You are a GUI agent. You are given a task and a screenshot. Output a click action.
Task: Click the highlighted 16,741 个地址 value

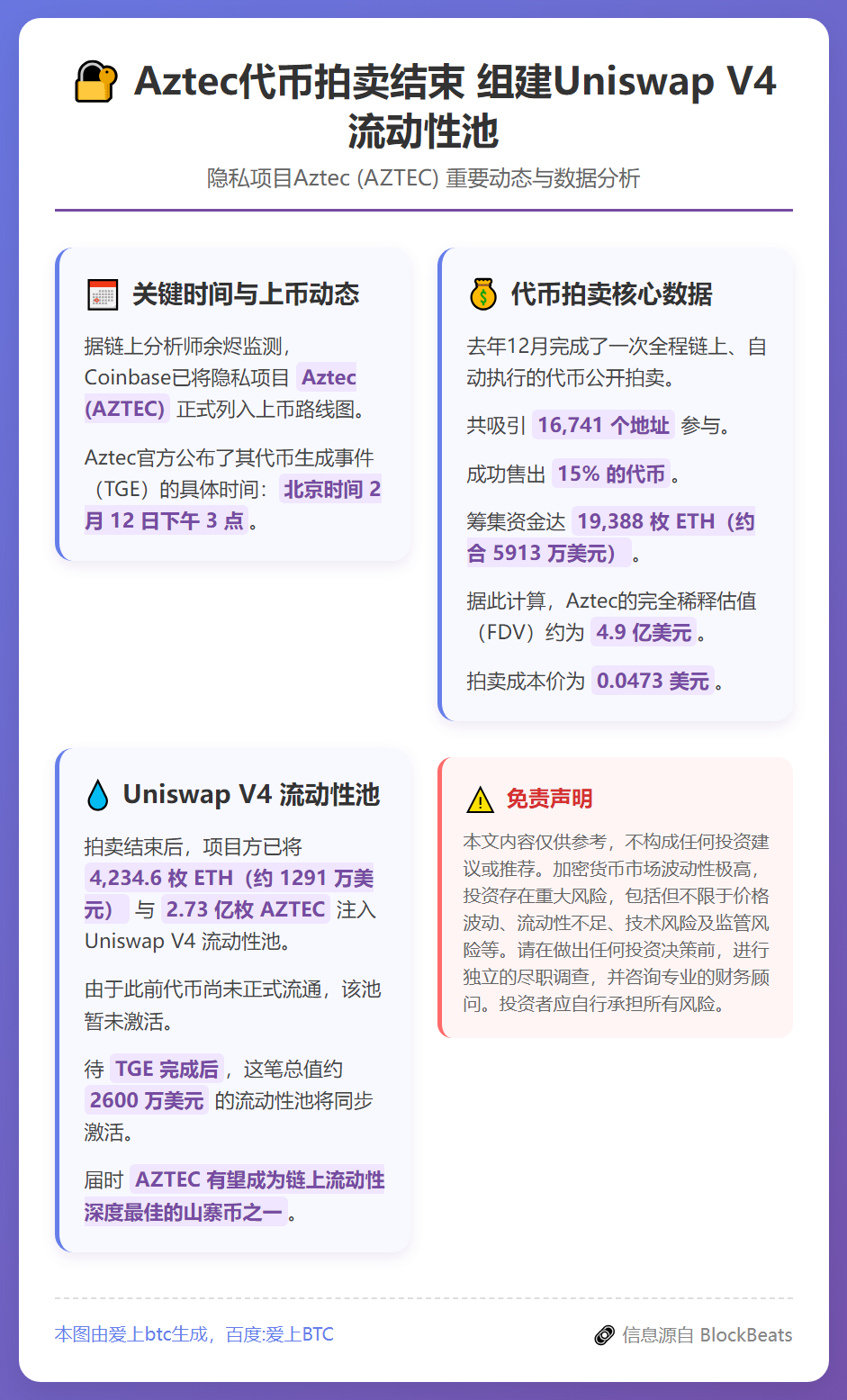pos(604,425)
